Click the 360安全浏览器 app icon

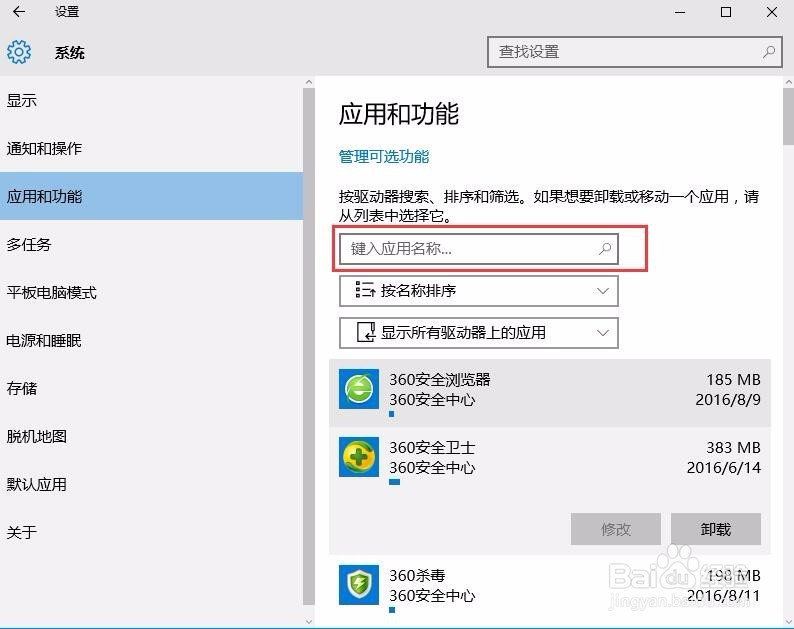[359, 389]
